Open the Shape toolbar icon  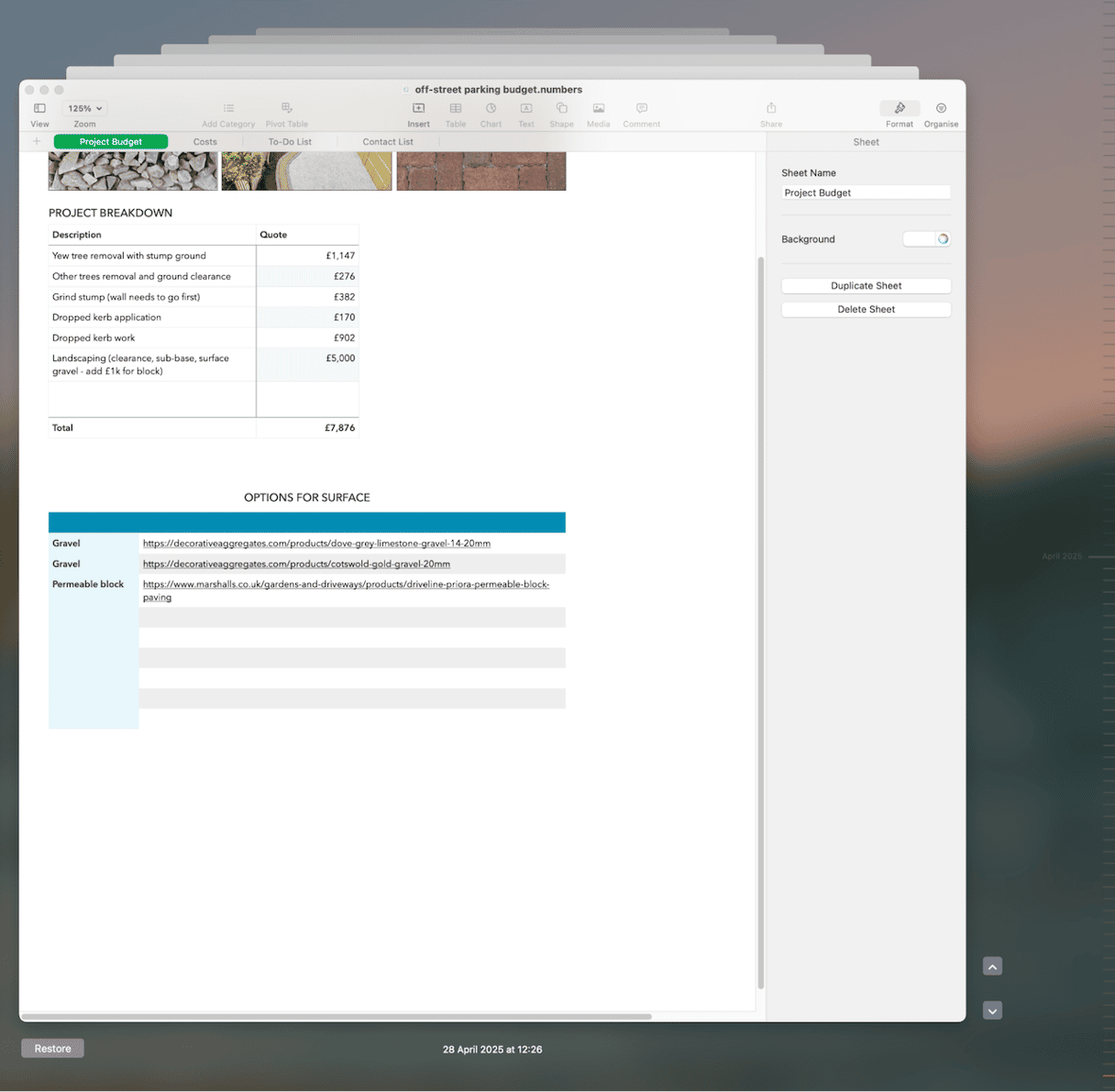click(x=561, y=108)
